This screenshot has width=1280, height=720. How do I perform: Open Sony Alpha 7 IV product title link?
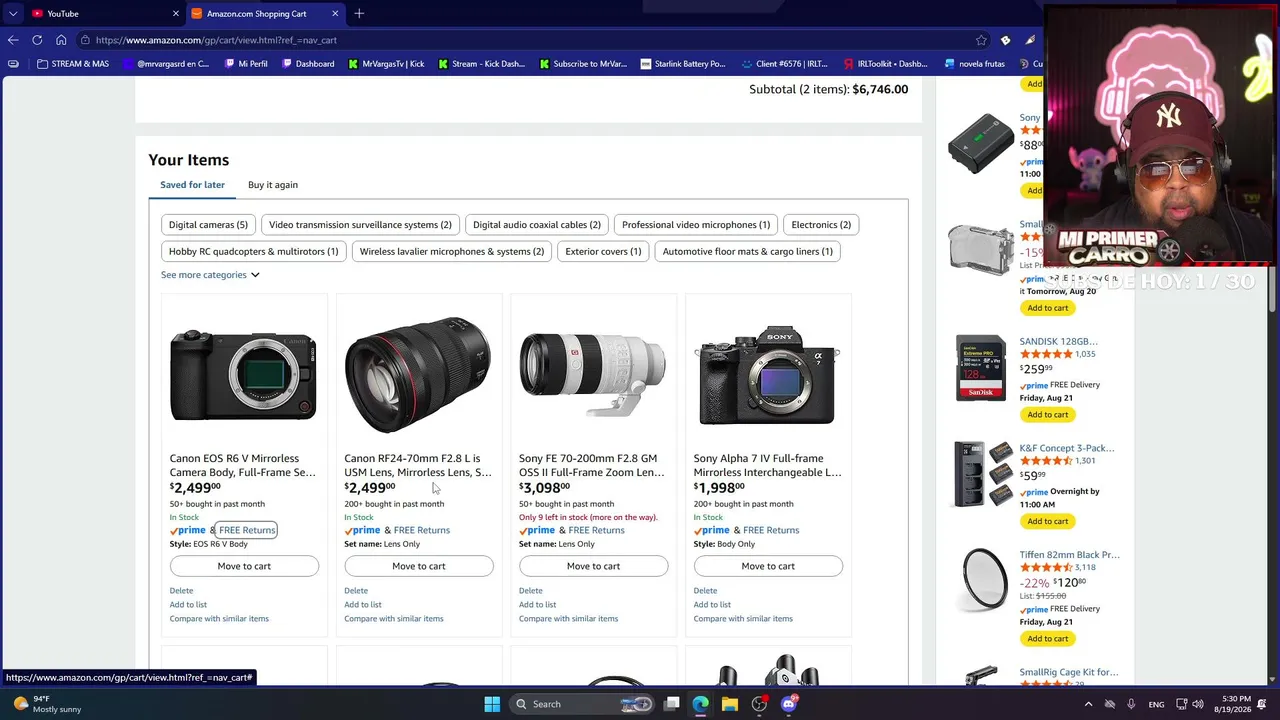(768, 466)
